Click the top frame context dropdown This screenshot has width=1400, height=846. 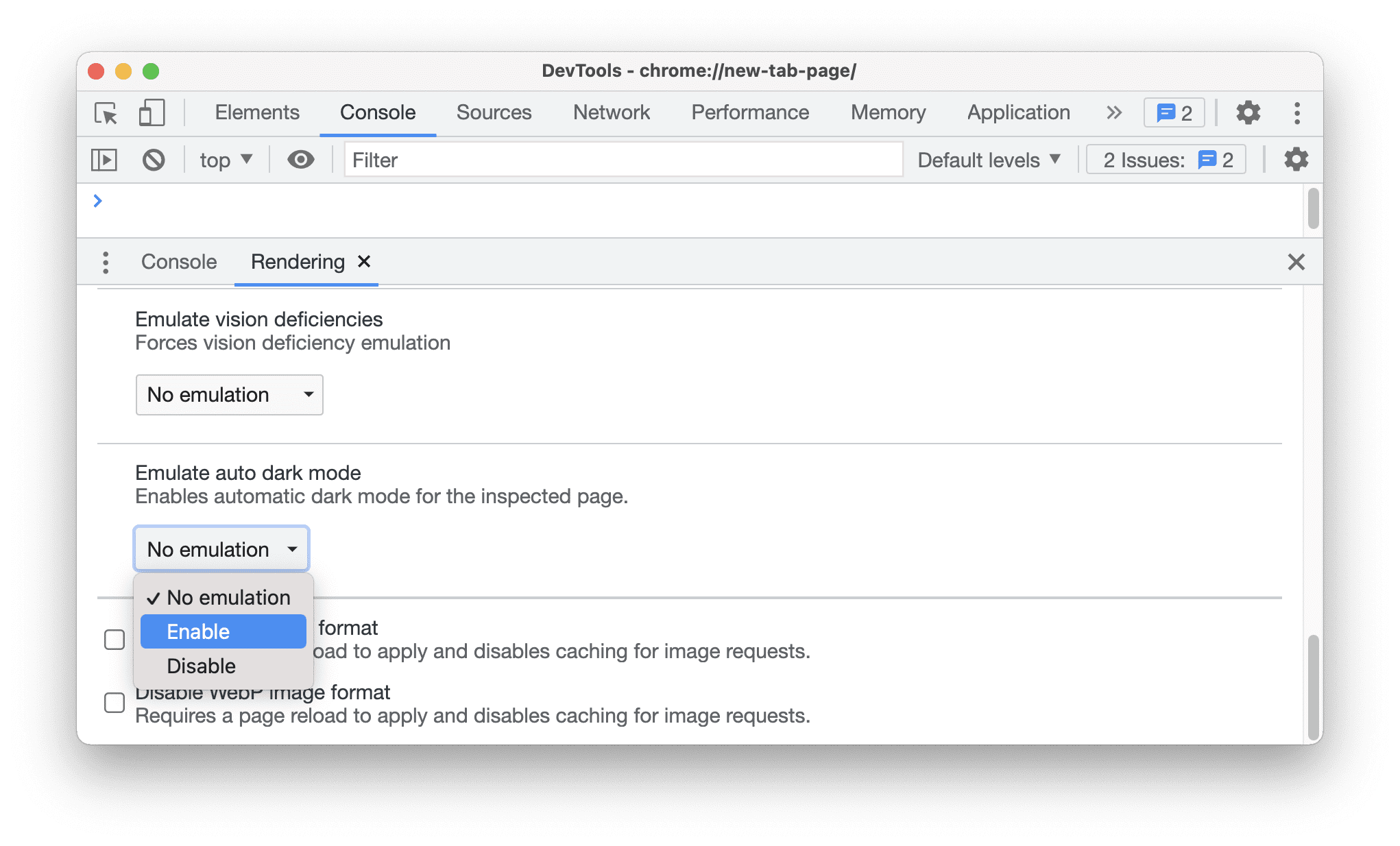pyautogui.click(x=225, y=160)
